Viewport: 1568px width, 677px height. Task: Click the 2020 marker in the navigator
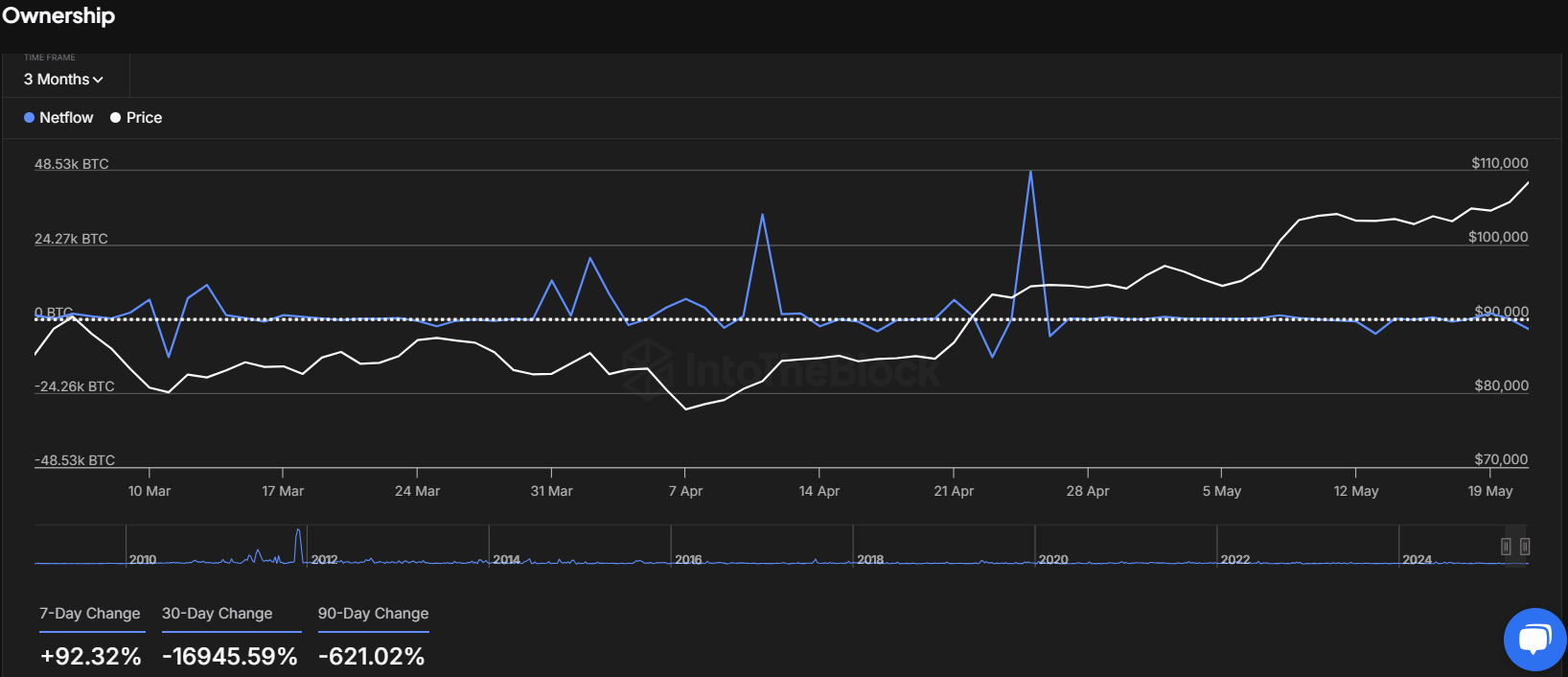1053,559
